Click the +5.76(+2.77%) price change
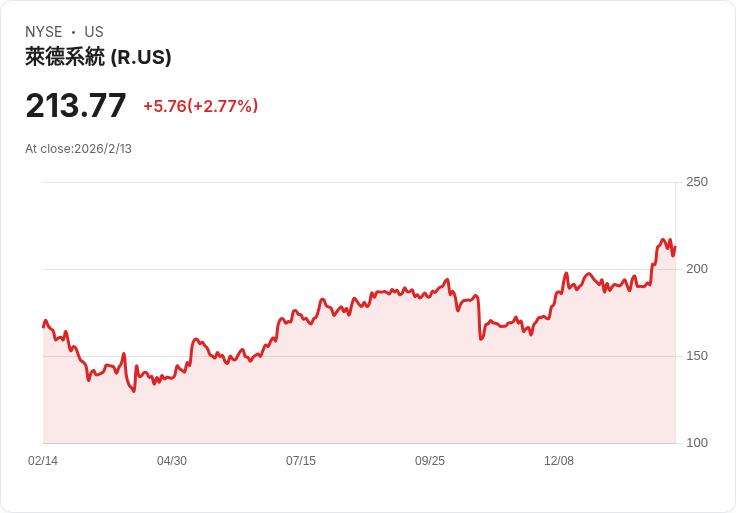This screenshot has width=736, height=513. pyautogui.click(x=200, y=106)
